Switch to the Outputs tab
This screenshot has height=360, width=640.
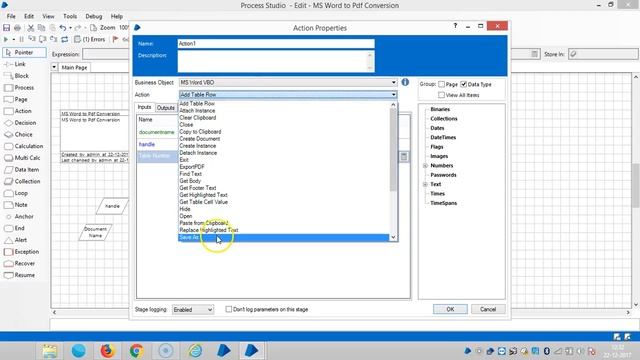pyautogui.click(x=166, y=108)
